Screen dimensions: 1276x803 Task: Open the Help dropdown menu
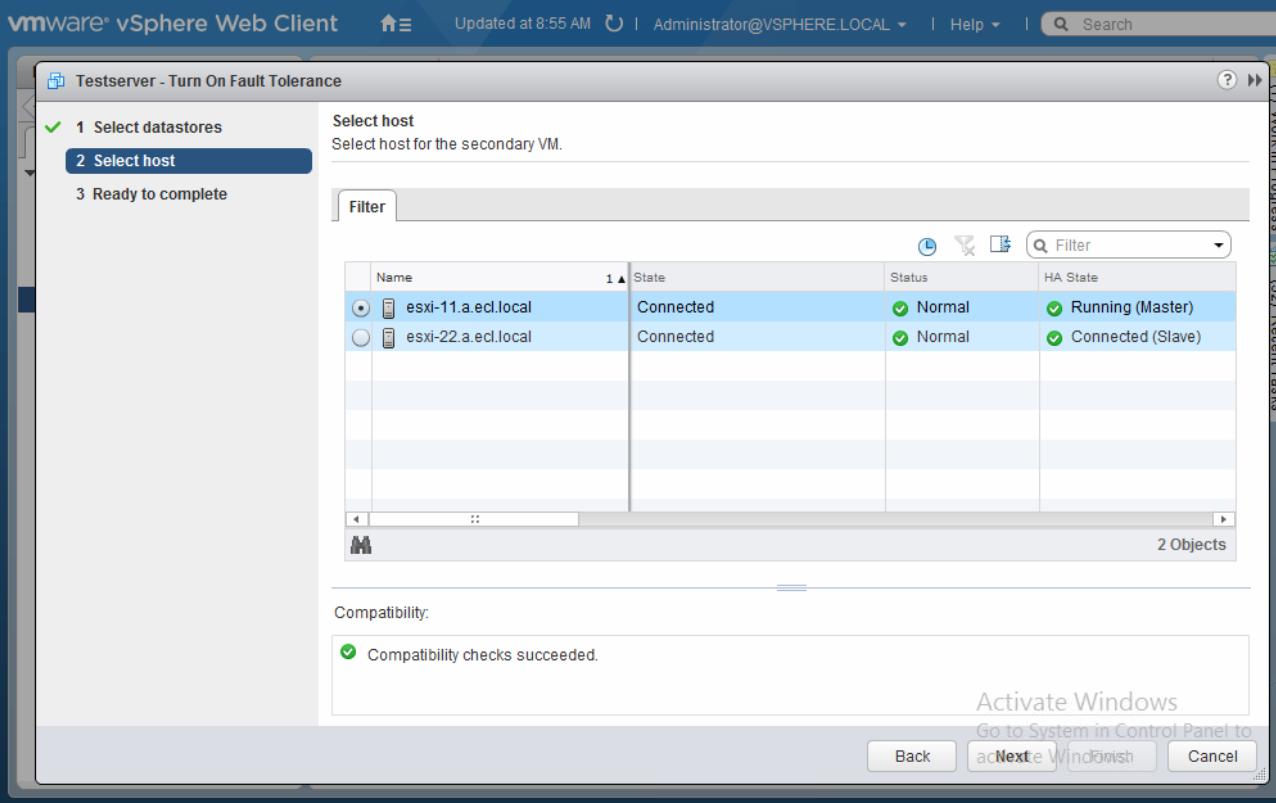[x=974, y=24]
